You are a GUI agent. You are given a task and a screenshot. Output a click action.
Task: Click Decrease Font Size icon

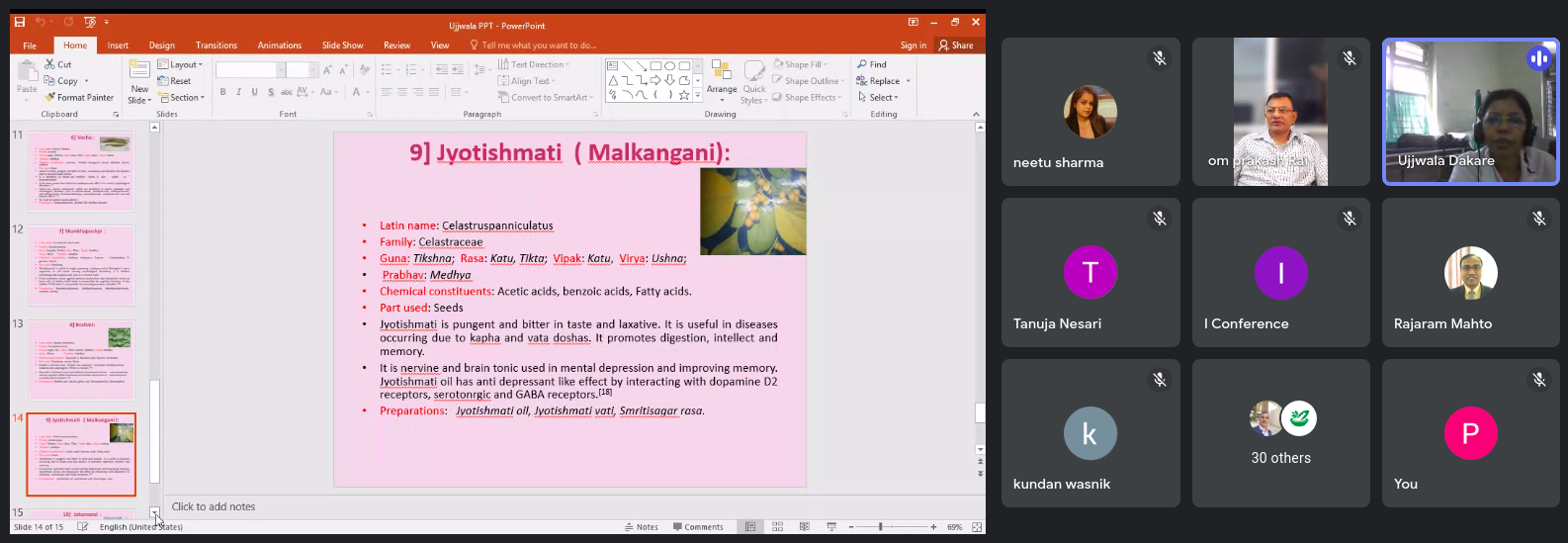point(343,69)
